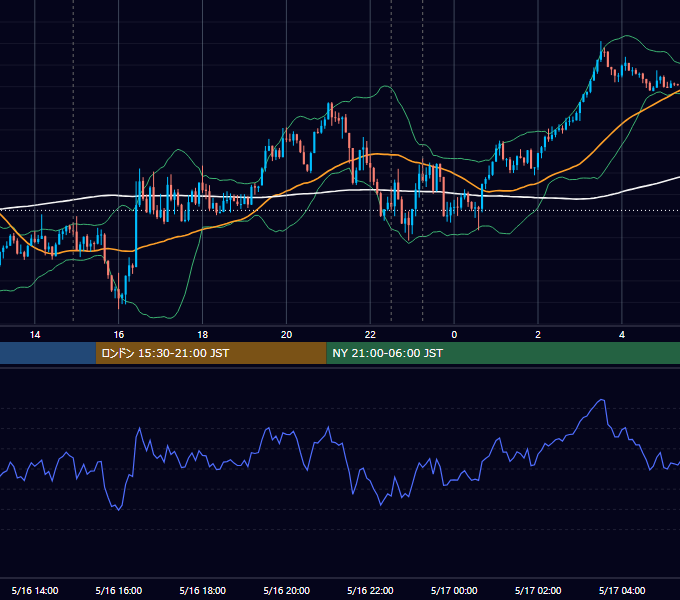Click the 5/16 18:00 oscillator time label
This screenshot has width=680, height=600.
pos(203,590)
